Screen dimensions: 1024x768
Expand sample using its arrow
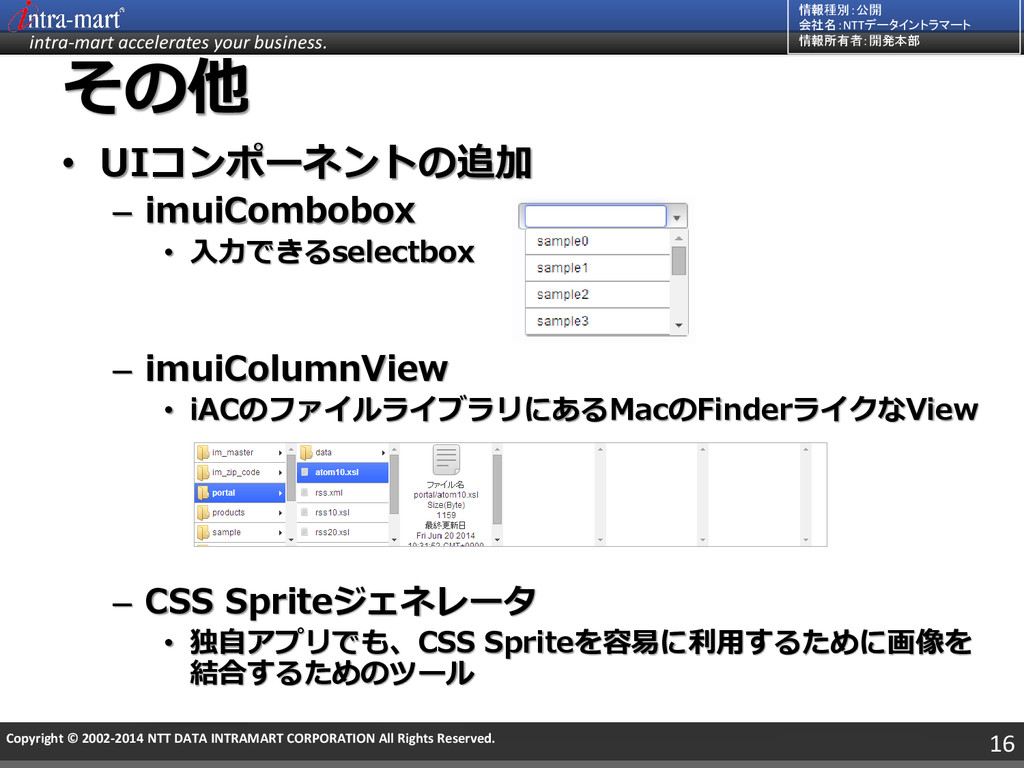(280, 533)
